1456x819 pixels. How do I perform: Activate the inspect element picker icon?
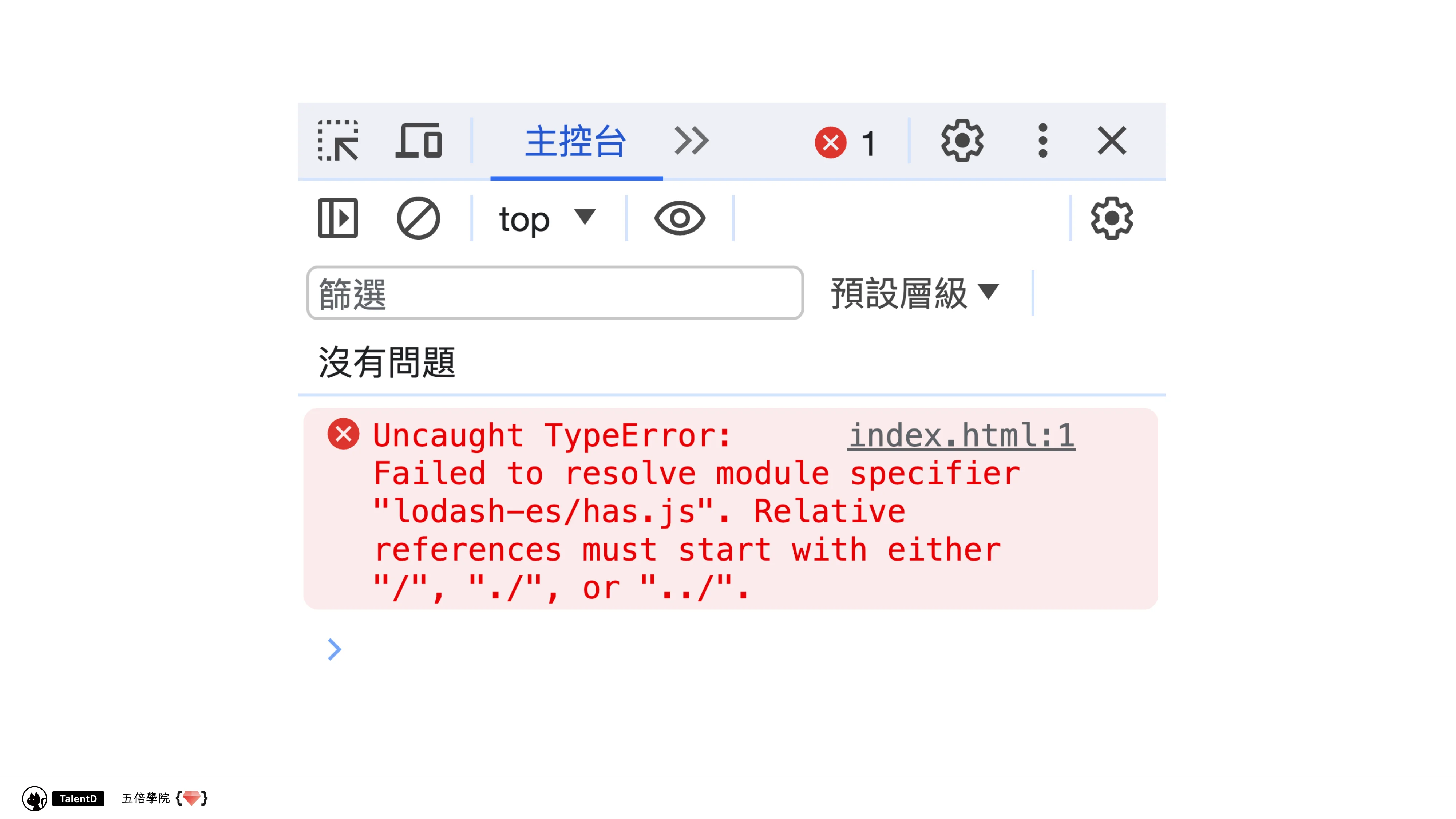(x=337, y=141)
